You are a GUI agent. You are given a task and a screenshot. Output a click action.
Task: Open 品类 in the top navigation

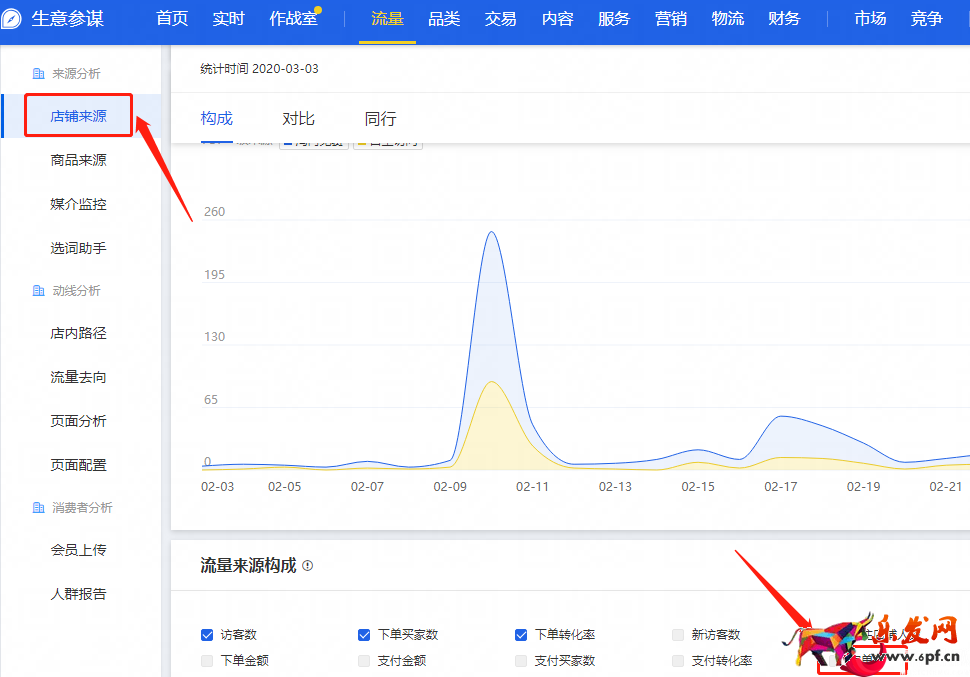click(444, 19)
